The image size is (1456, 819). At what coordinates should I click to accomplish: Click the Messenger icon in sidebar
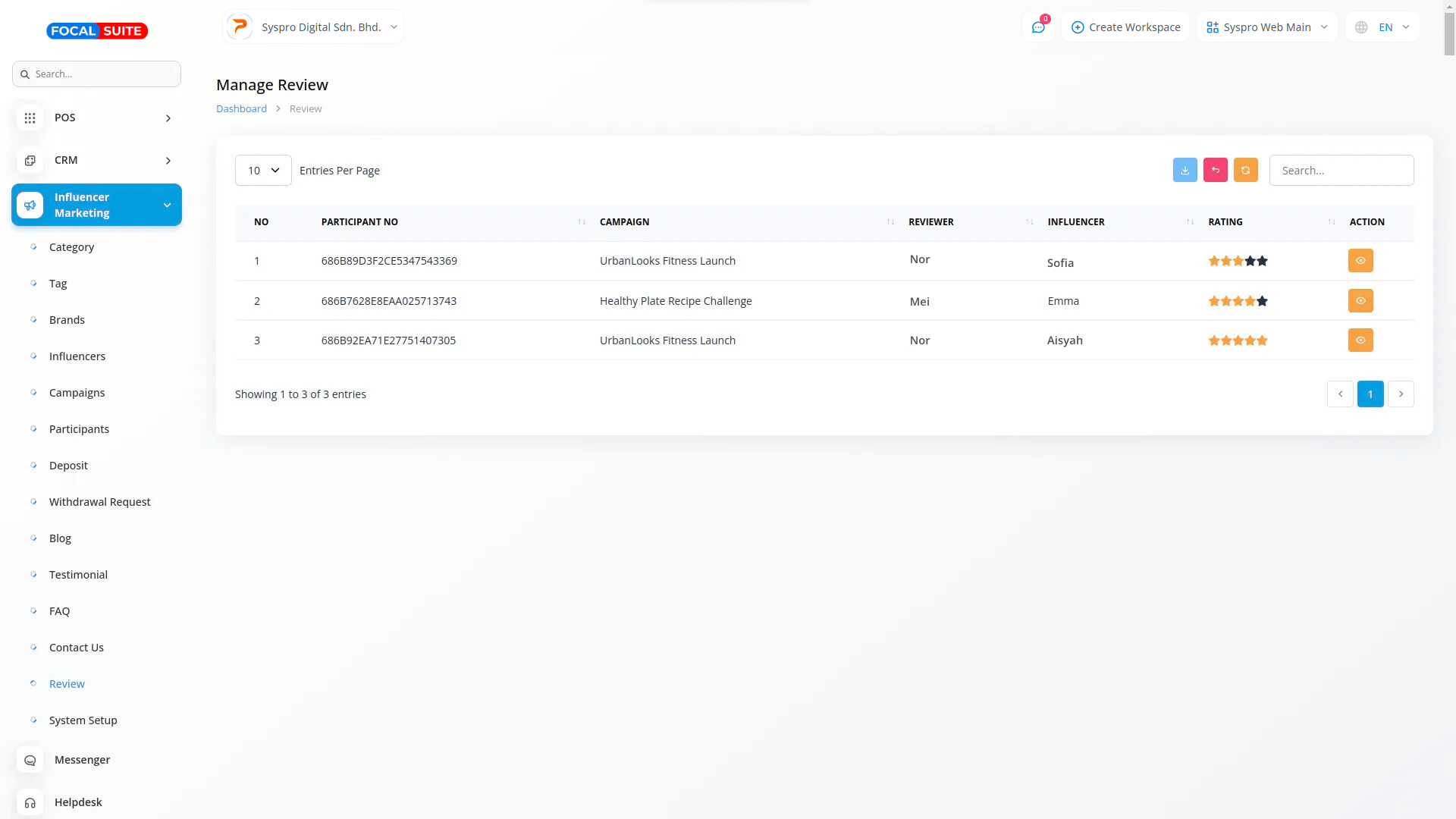(30, 760)
